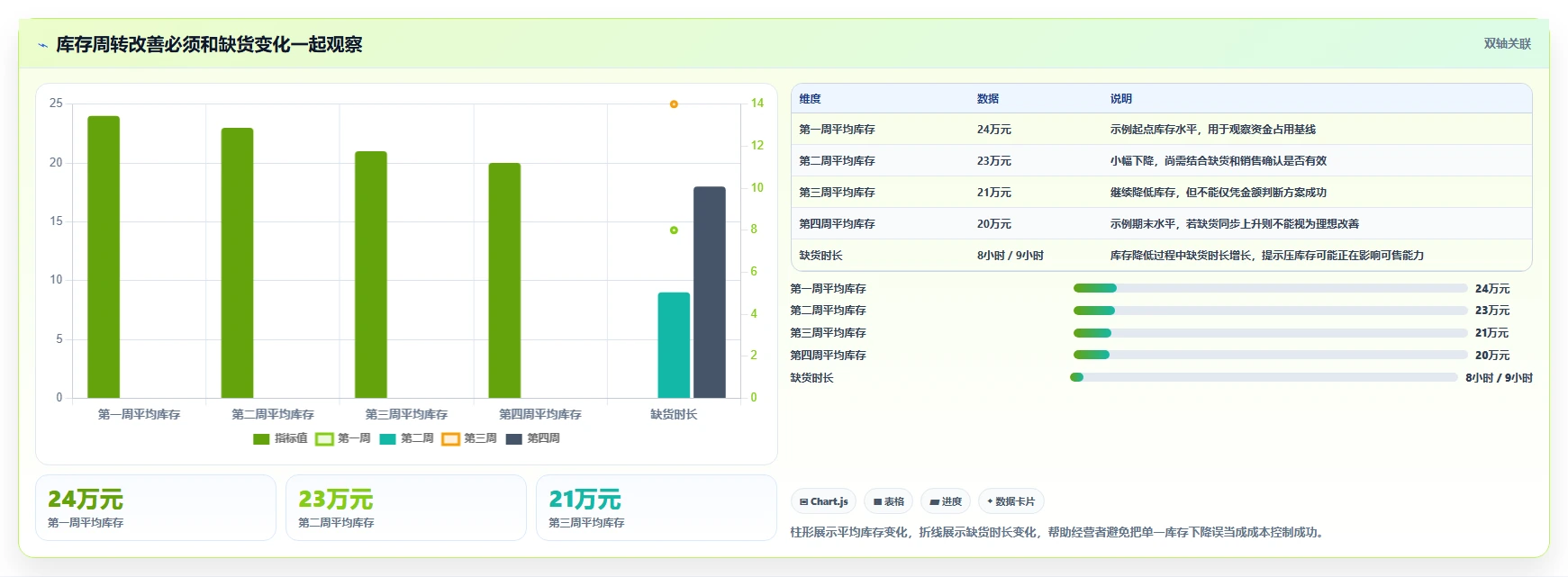
Task: Click the title 库存周转改善必须和缺货变化一起观察
Action: pos(209,45)
